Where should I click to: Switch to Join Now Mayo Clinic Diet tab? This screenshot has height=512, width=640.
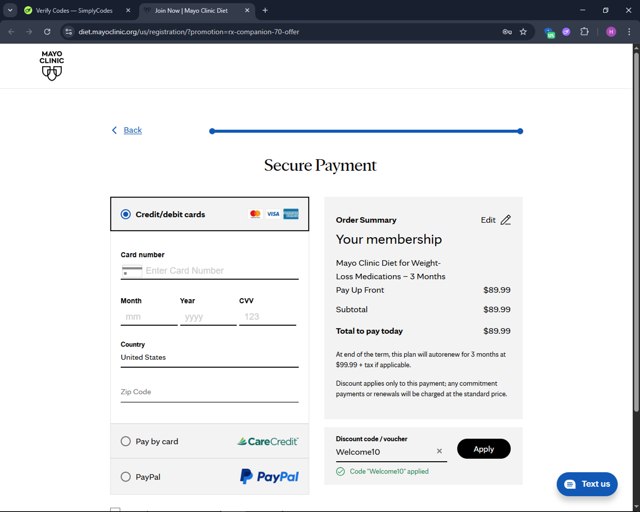point(197,11)
